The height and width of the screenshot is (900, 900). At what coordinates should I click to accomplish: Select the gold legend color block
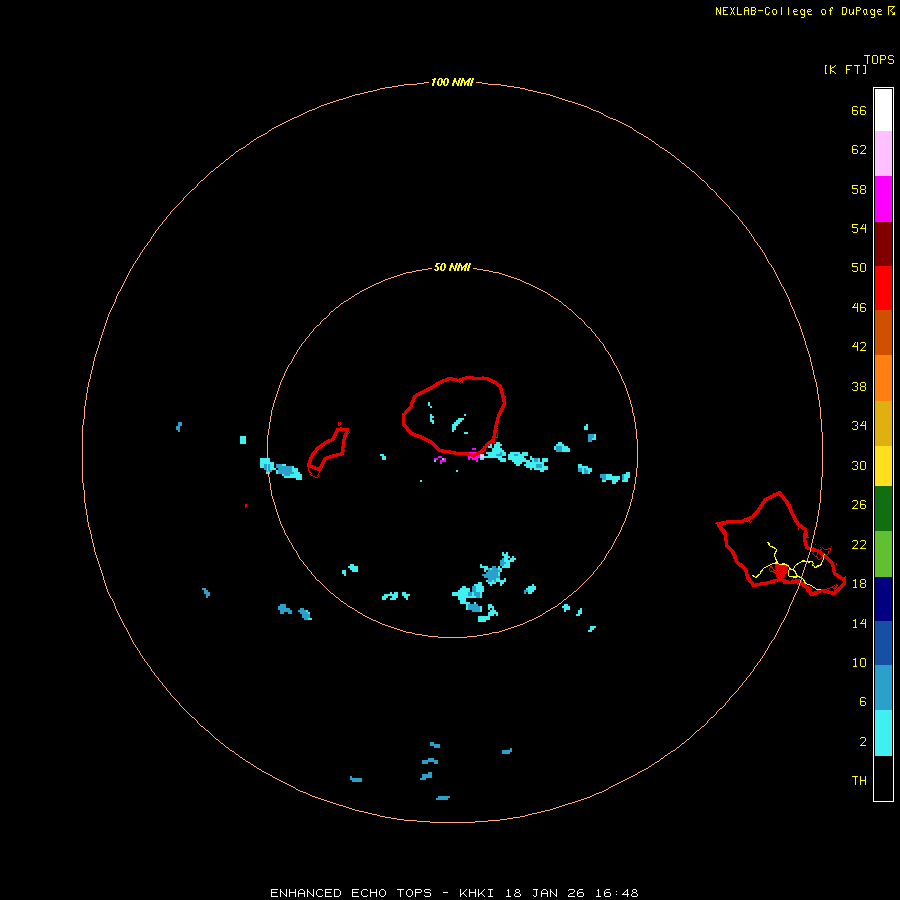883,424
